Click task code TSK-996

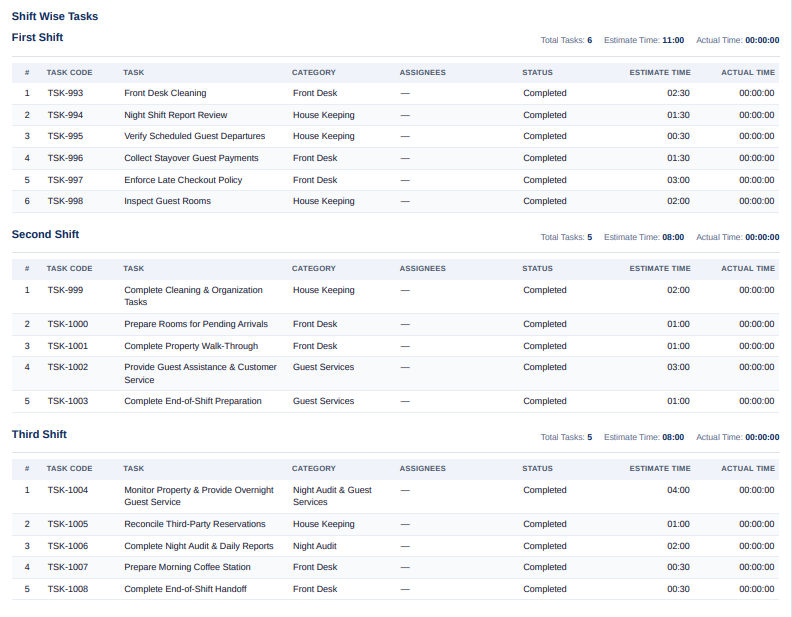pos(65,158)
